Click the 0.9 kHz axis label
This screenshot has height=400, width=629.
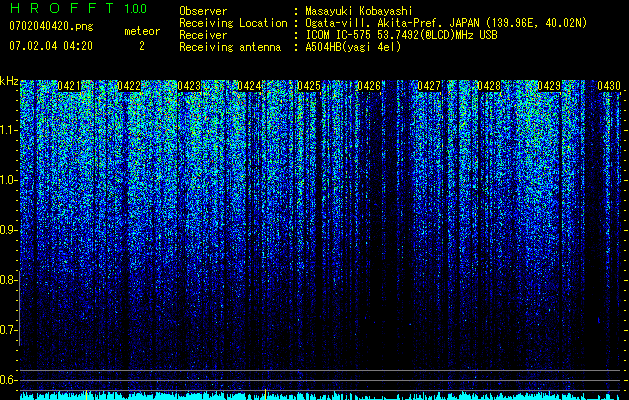[x=8, y=230]
